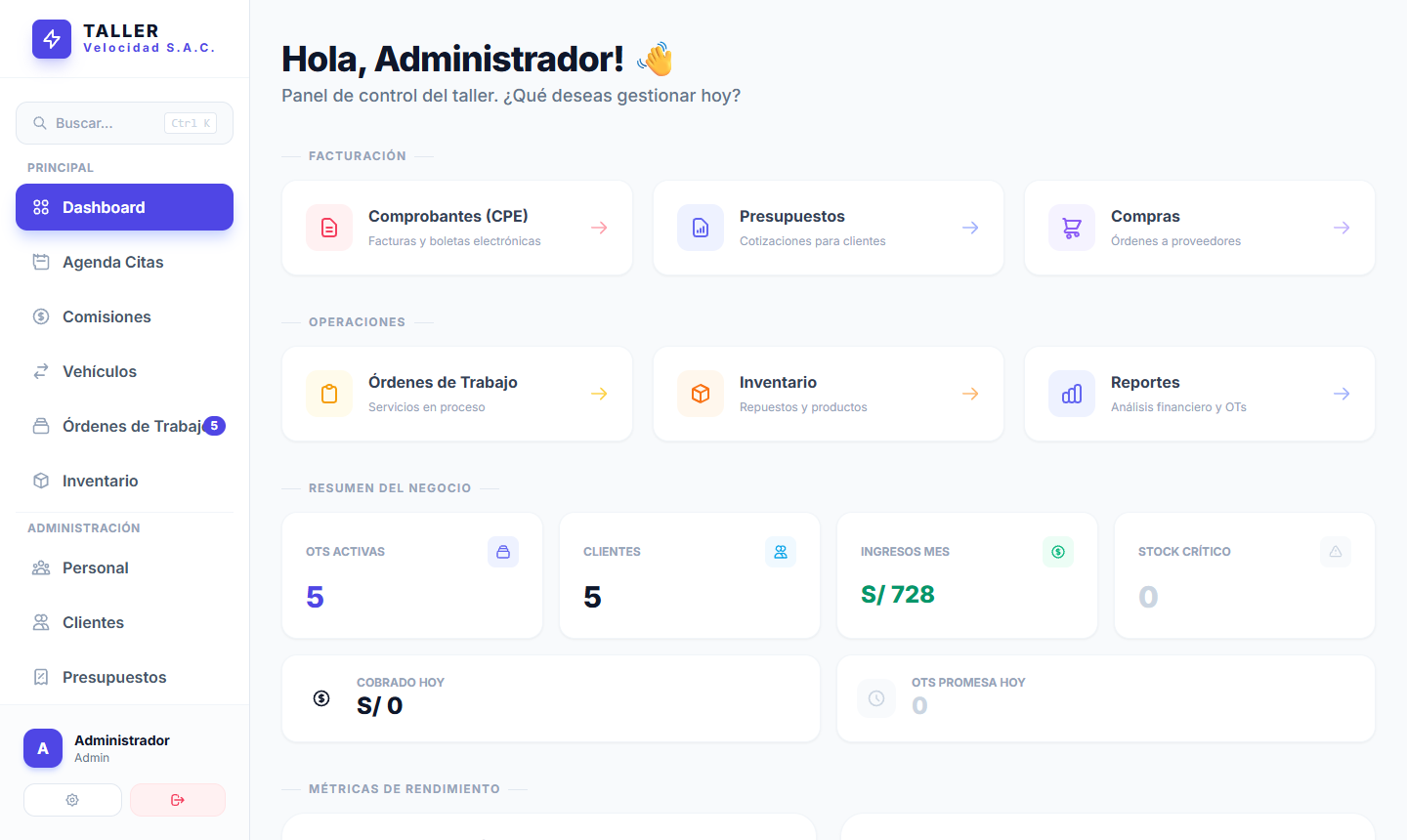Click the badge 5 on Órdenes de Trabajo
The height and width of the screenshot is (840, 1407).
pos(214,426)
